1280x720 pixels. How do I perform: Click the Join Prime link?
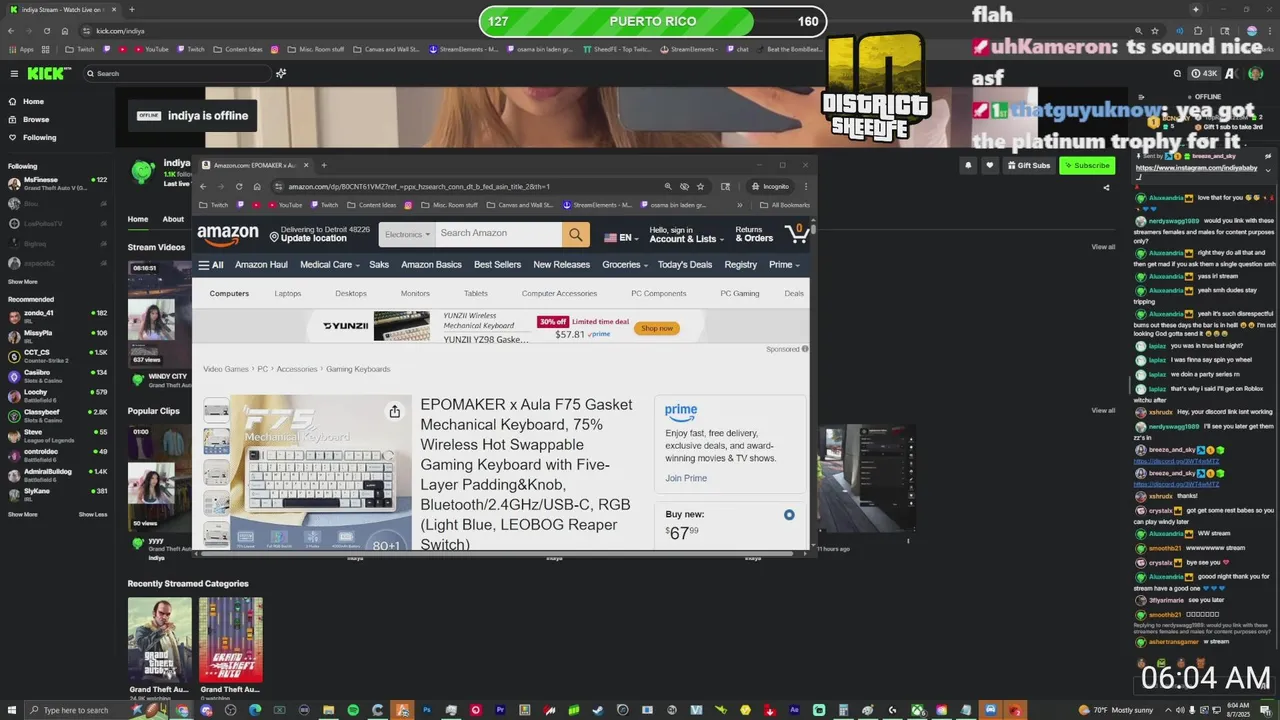point(686,478)
